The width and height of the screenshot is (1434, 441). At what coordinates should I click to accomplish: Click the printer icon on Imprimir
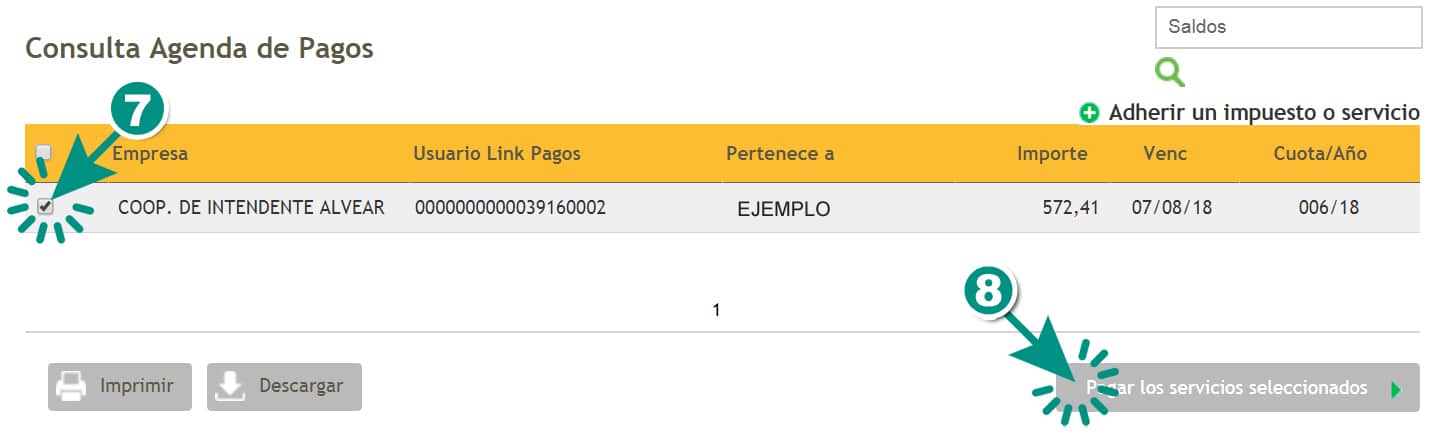pyautogui.click(x=69, y=386)
